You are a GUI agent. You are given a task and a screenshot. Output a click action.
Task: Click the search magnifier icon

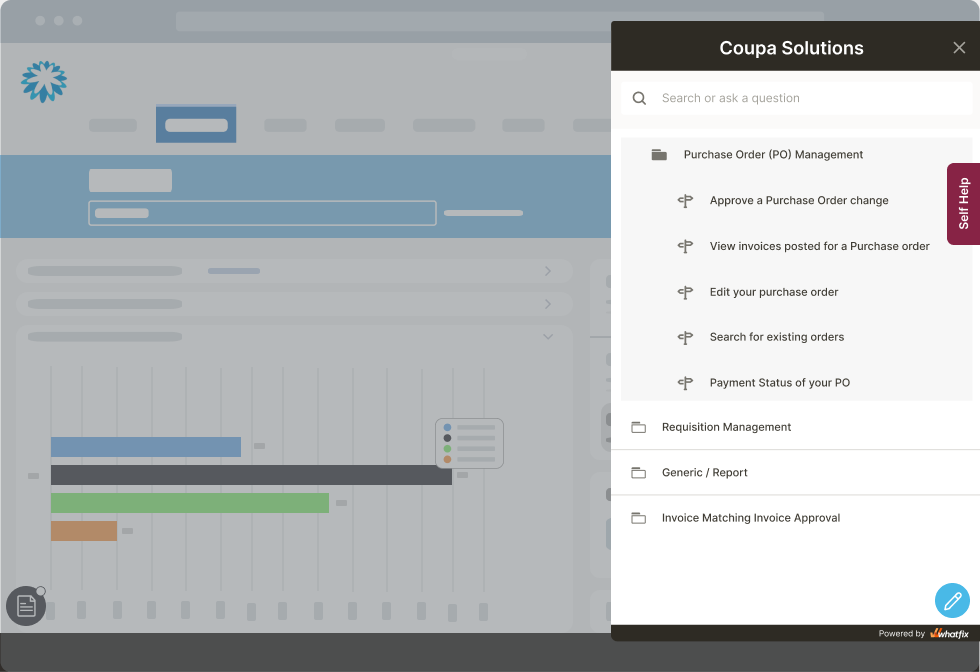(639, 98)
